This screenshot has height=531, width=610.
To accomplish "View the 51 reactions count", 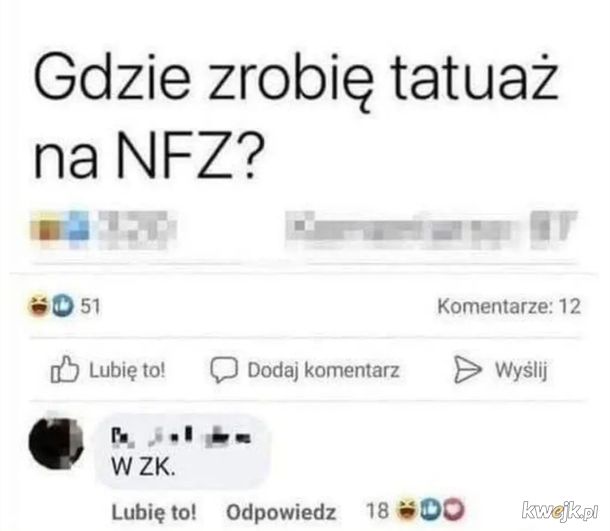I will coord(90,306).
